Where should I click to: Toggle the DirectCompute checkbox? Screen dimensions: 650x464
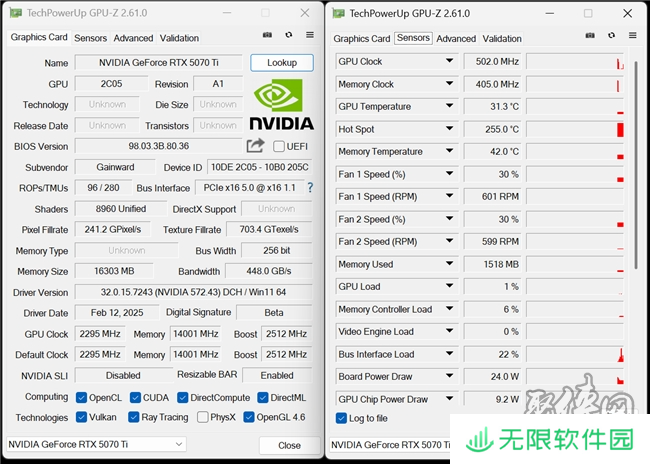[182, 398]
